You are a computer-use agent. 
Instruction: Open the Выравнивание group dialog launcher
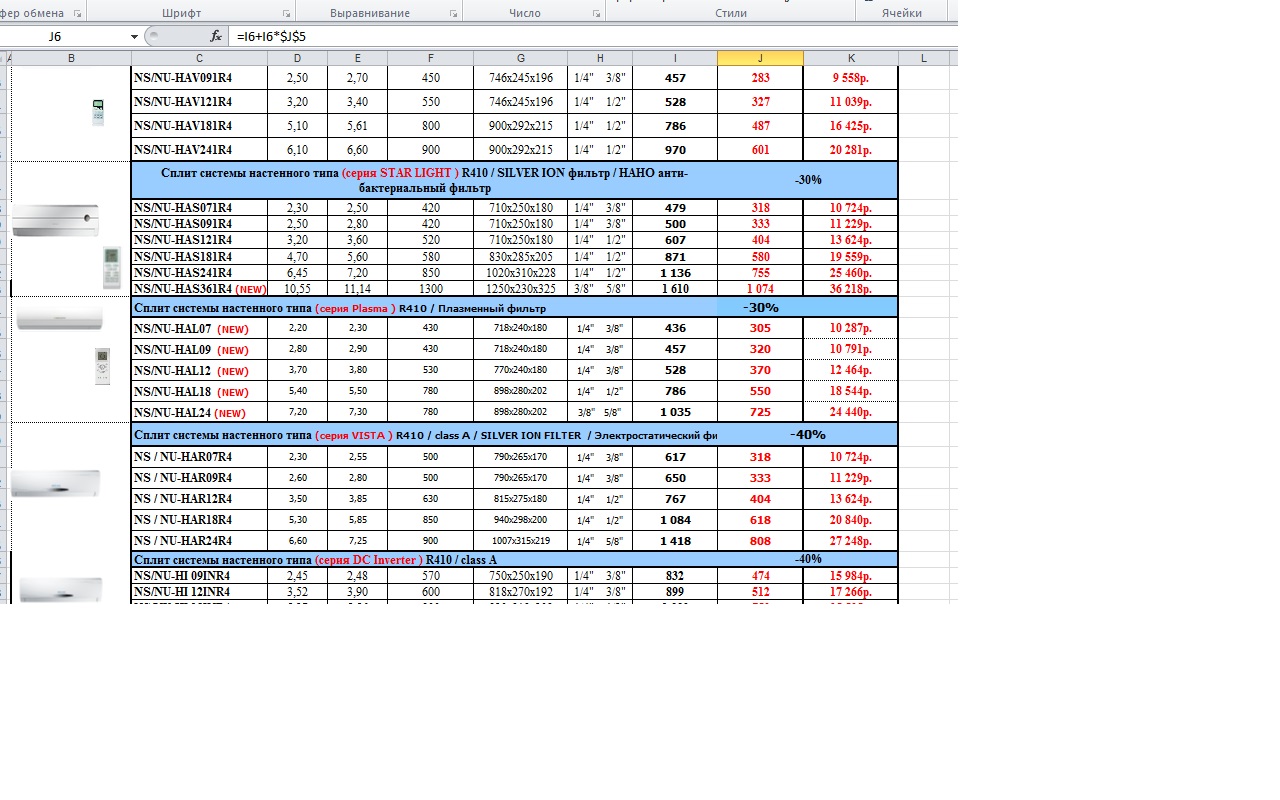point(453,14)
